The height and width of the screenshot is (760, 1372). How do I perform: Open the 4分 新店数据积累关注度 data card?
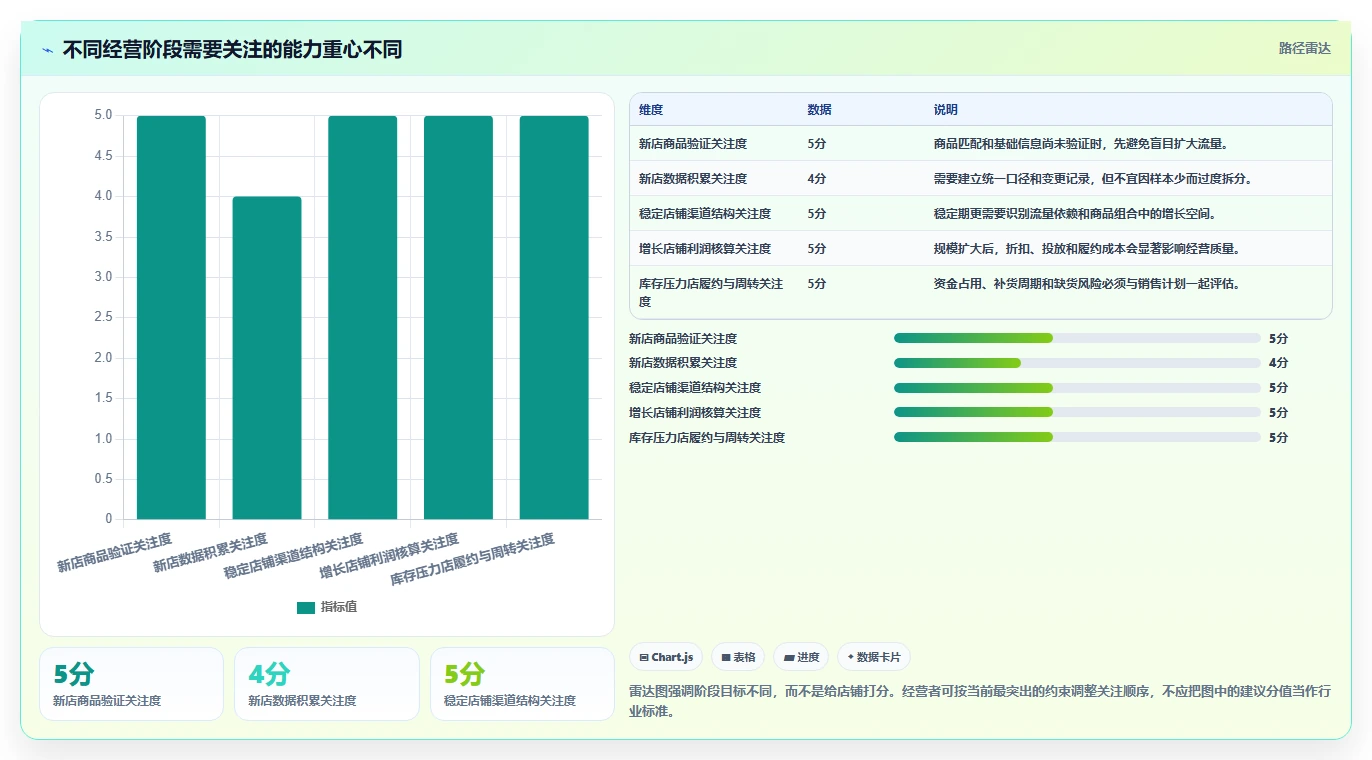(327, 684)
